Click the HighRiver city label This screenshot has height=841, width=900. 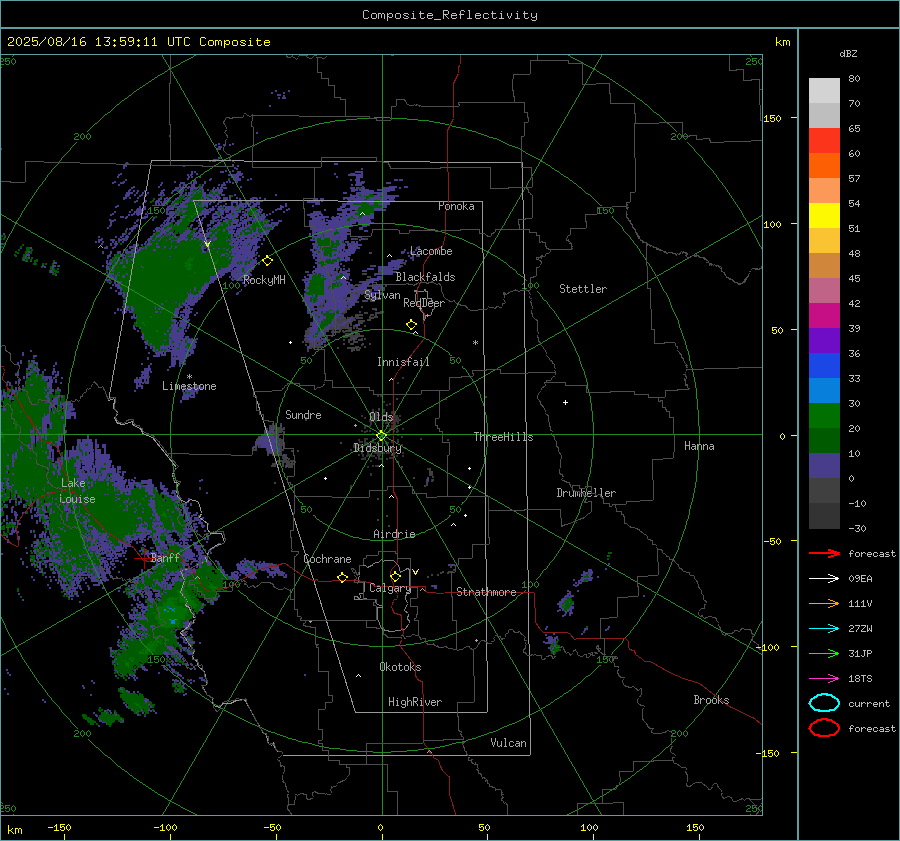point(415,702)
